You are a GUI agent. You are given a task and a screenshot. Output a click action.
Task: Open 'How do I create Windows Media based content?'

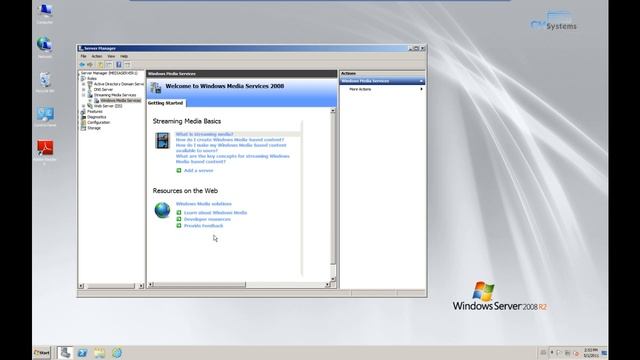230,140
